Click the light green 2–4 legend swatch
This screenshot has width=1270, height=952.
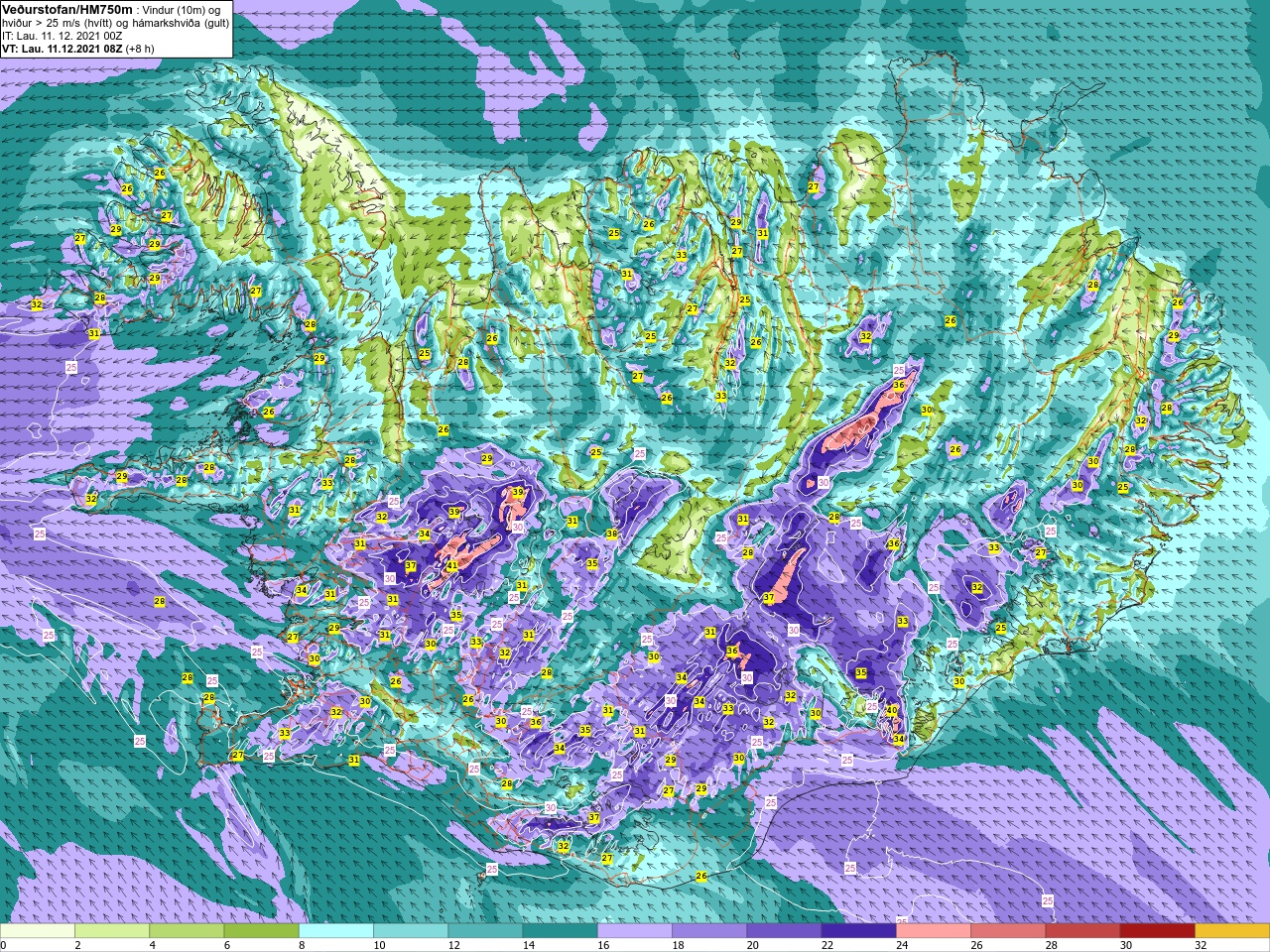coord(112,931)
